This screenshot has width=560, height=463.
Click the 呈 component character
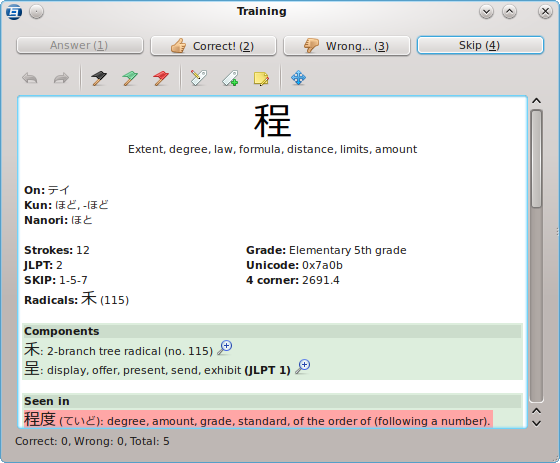pyautogui.click(x=31, y=368)
